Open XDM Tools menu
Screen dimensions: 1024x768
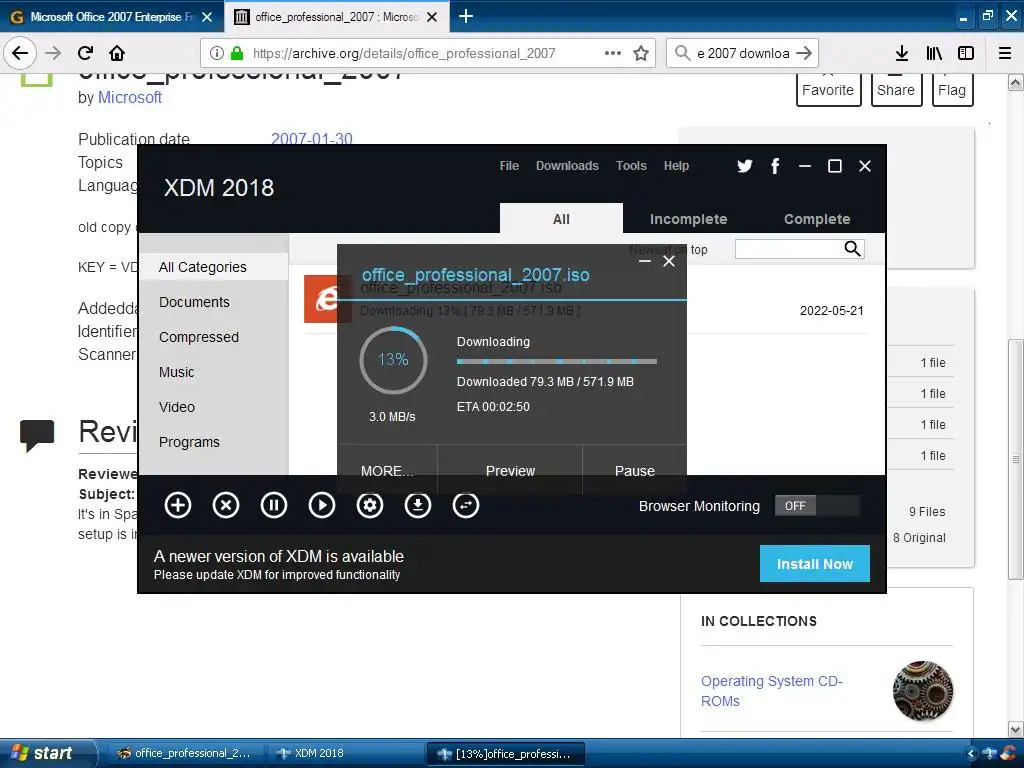[x=631, y=166]
